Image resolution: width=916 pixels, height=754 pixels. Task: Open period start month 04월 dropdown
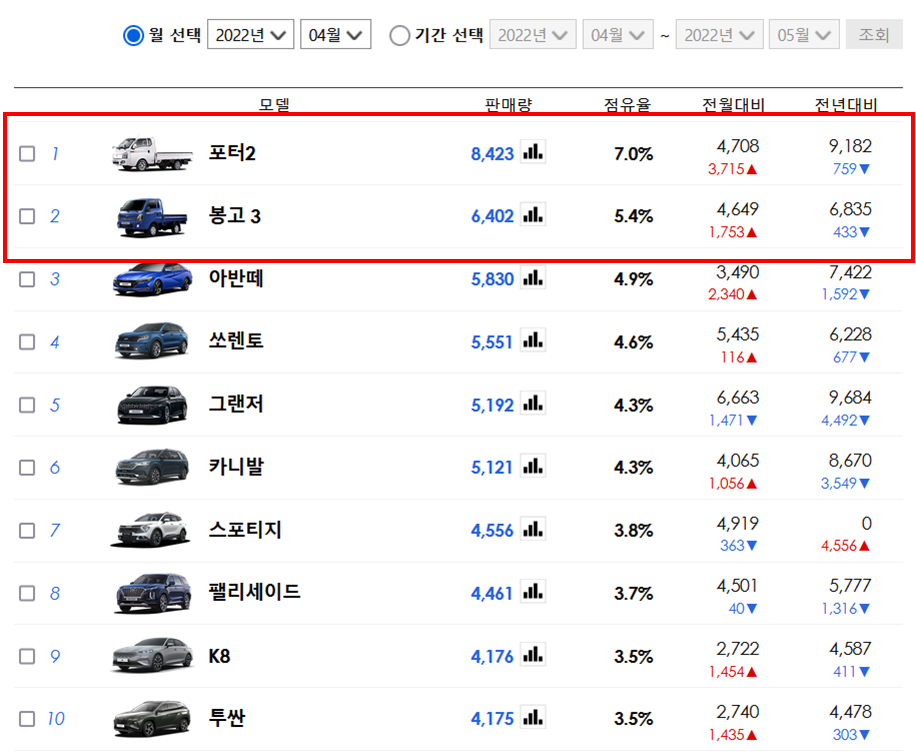[618, 34]
